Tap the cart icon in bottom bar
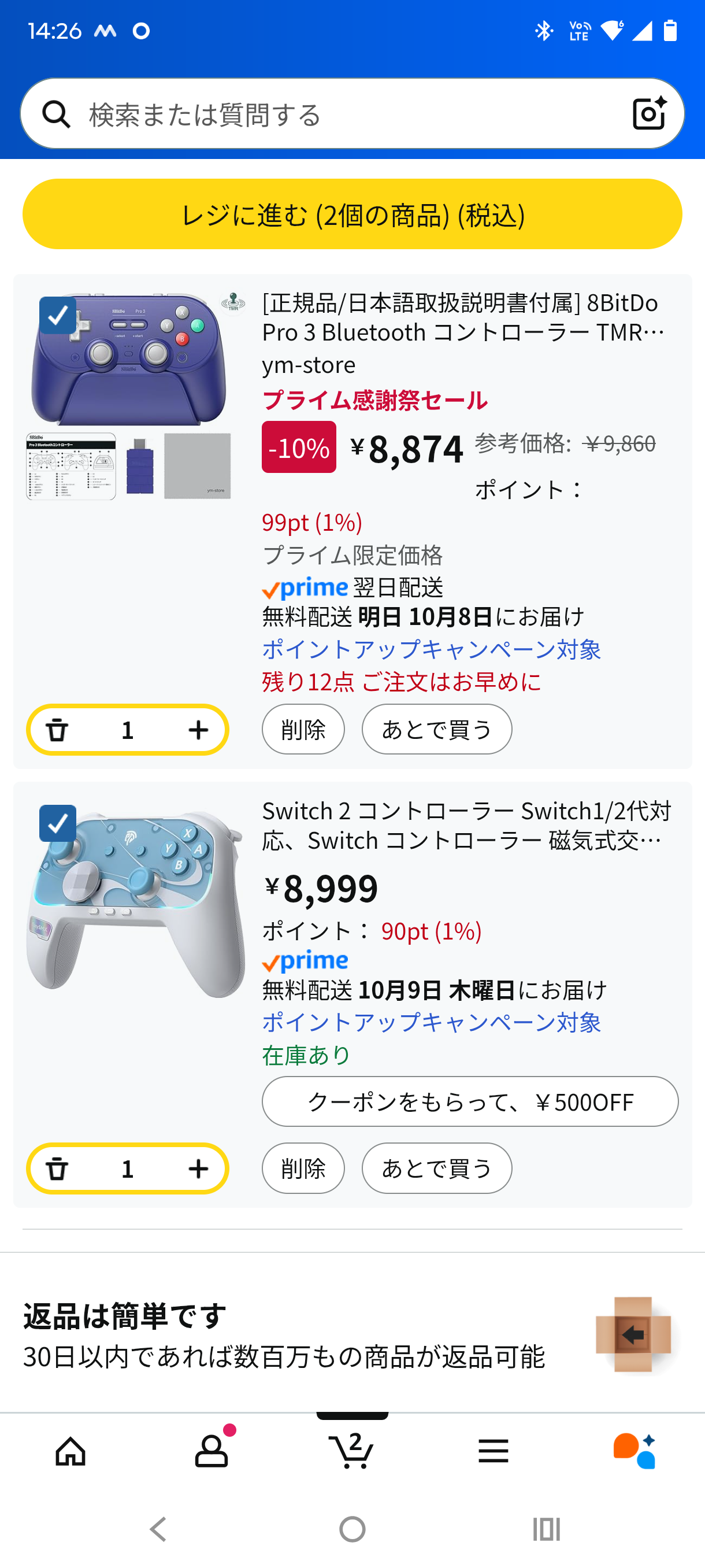Viewport: 705px width, 1568px height. pos(352,1451)
